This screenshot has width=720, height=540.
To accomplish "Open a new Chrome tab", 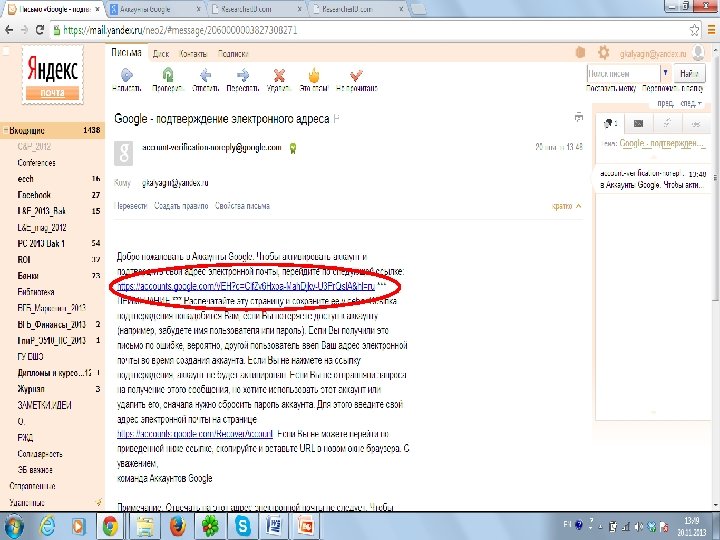I will click(417, 9).
